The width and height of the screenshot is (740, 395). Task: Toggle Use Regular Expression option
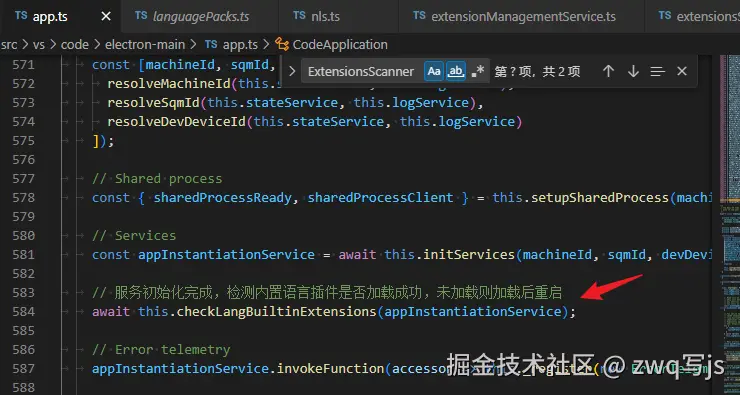pyautogui.click(x=478, y=71)
